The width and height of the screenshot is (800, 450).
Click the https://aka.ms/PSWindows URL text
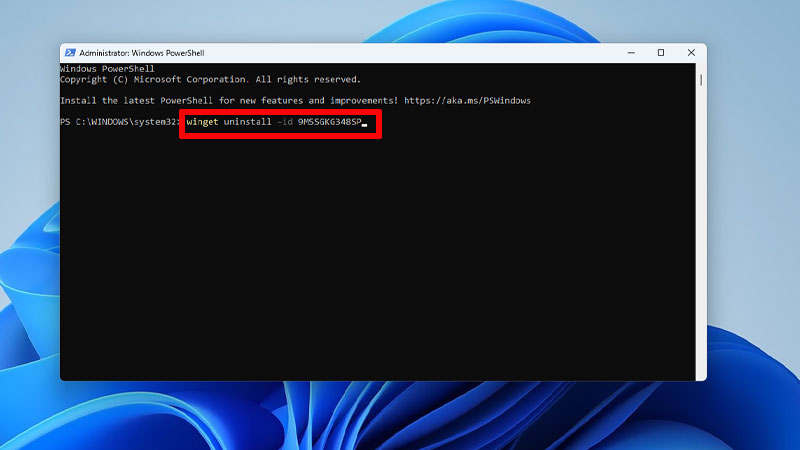pos(467,101)
